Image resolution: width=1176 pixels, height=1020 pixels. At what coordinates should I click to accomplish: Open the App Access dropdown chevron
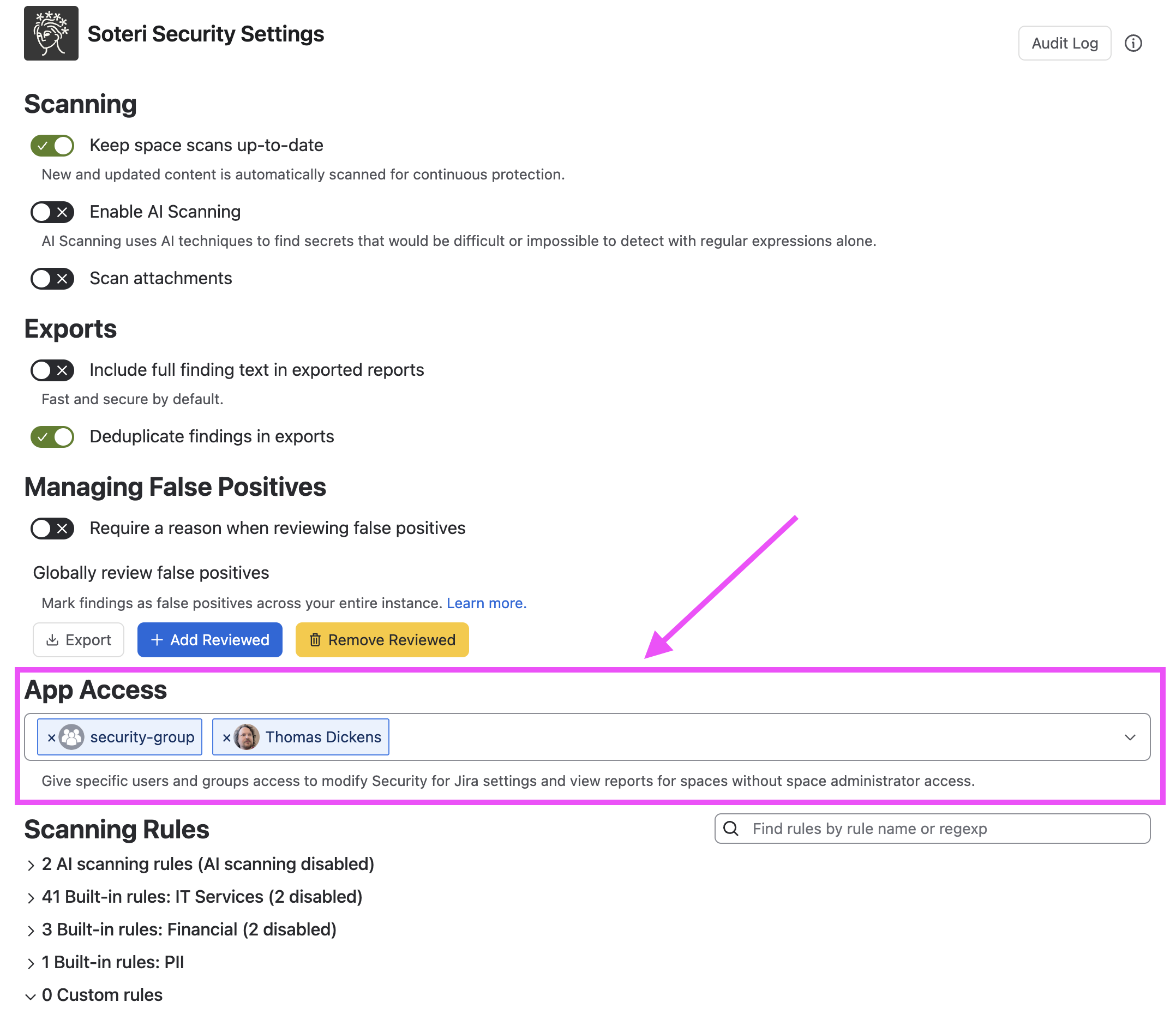[1130, 737]
